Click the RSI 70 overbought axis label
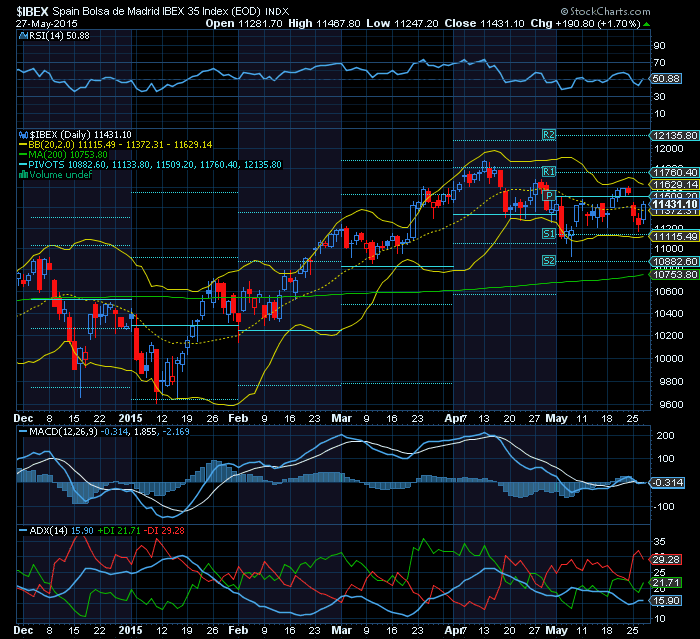 pyautogui.click(x=659, y=63)
